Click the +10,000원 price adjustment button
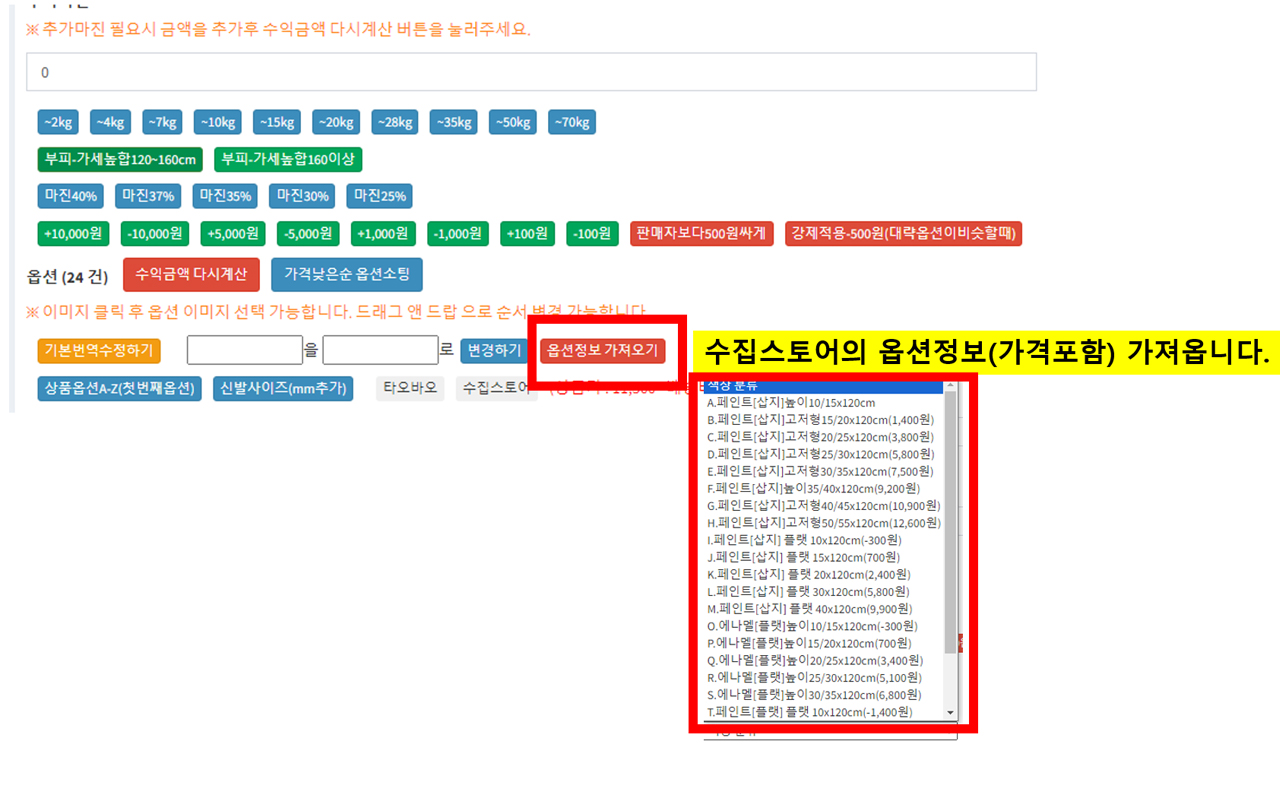 coord(73,233)
